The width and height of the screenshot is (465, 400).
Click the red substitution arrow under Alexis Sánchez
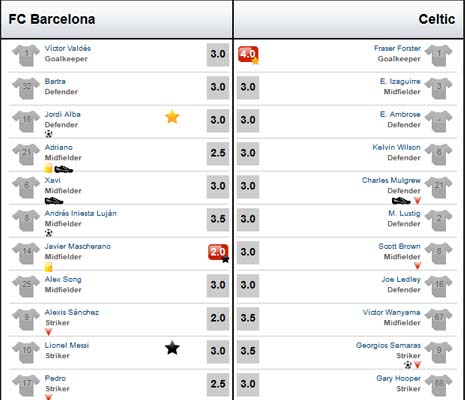click(x=48, y=332)
